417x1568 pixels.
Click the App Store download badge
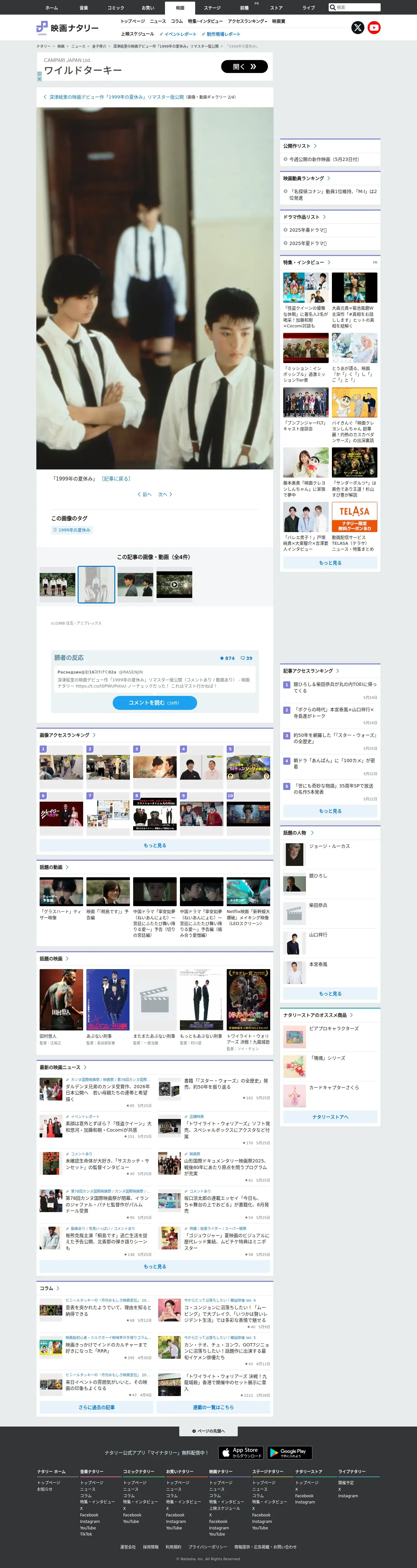(x=241, y=1453)
